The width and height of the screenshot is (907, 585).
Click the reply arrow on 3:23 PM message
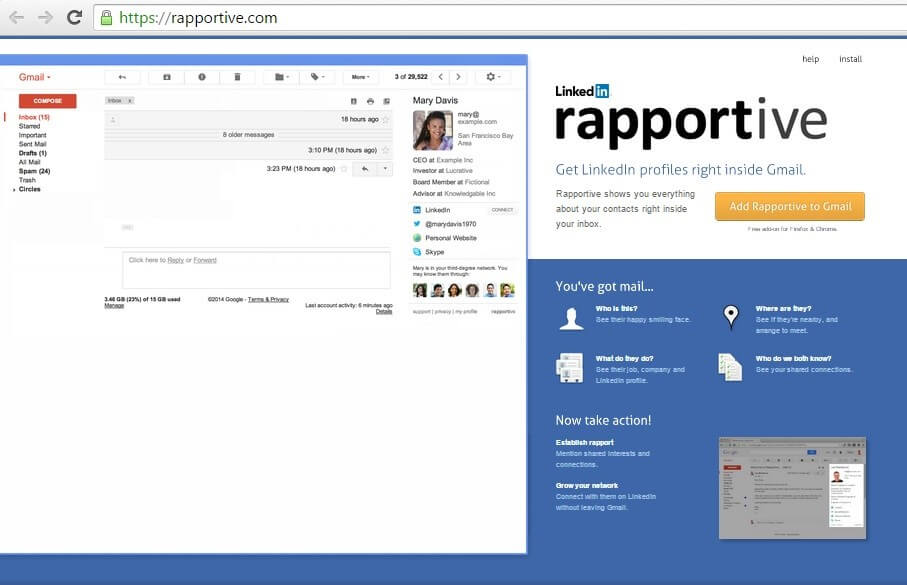click(365, 169)
